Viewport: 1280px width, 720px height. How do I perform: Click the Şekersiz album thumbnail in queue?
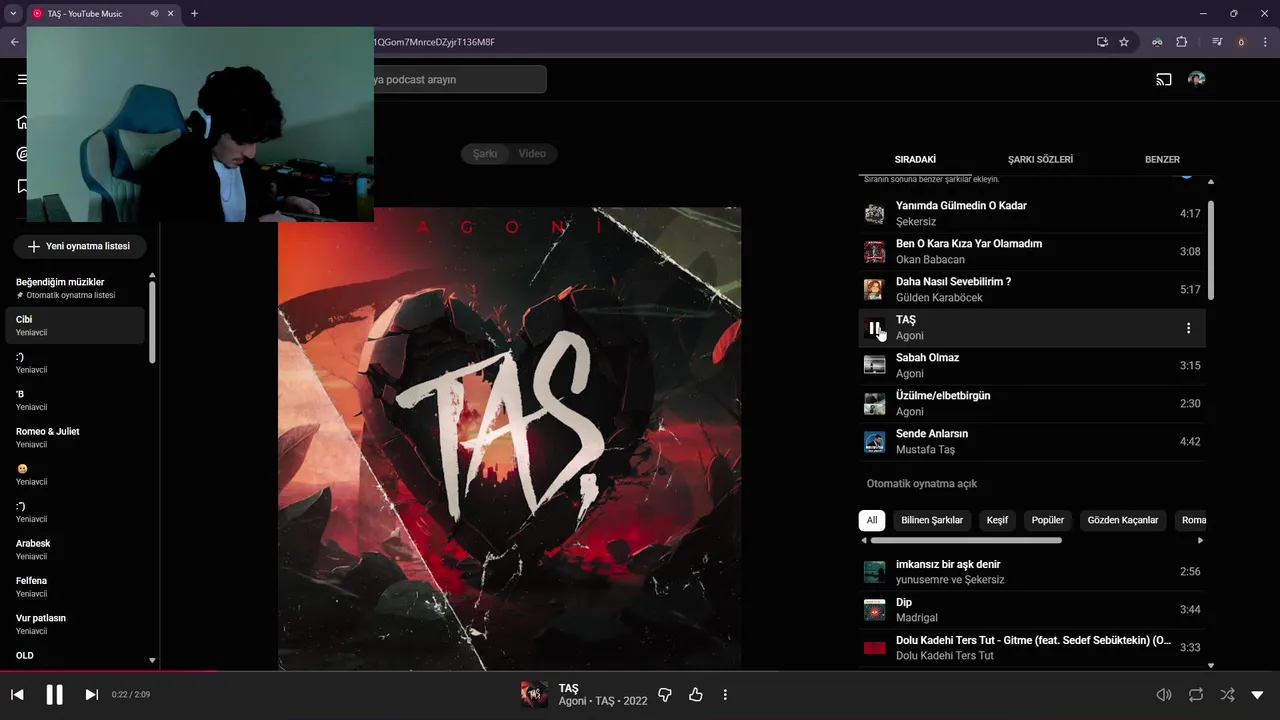click(x=875, y=214)
